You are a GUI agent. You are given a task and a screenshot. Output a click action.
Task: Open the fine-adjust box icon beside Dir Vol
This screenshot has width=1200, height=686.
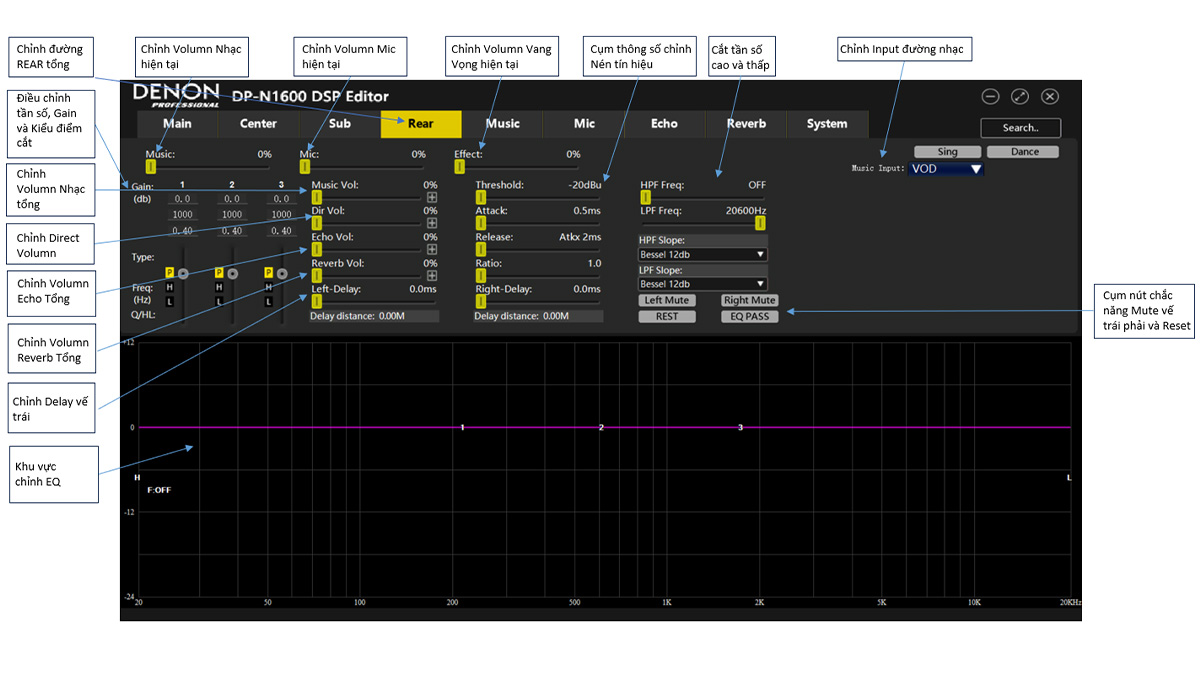(x=432, y=223)
